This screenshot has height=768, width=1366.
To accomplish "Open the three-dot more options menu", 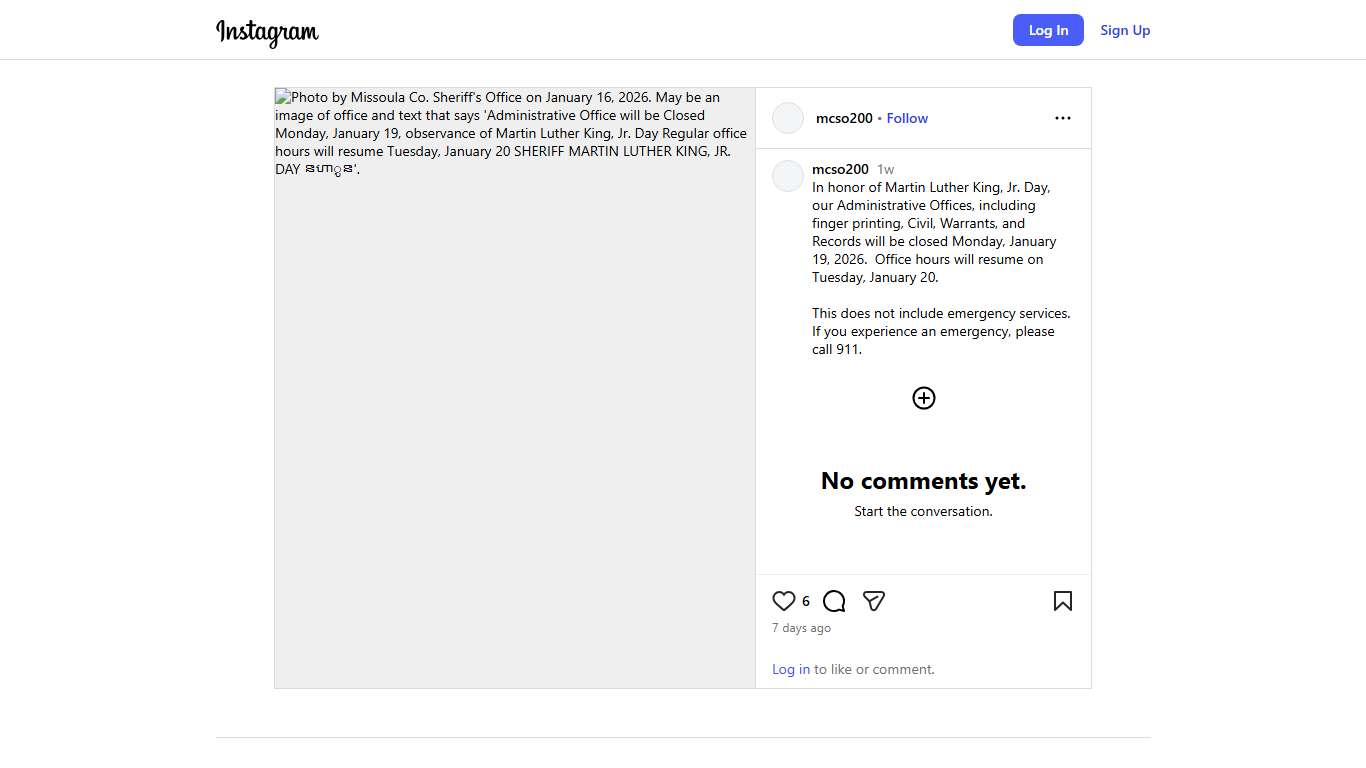I will point(1062,118).
